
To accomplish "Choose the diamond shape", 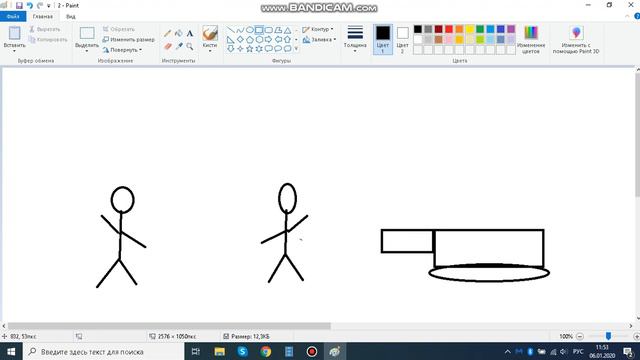I will (240, 40).
